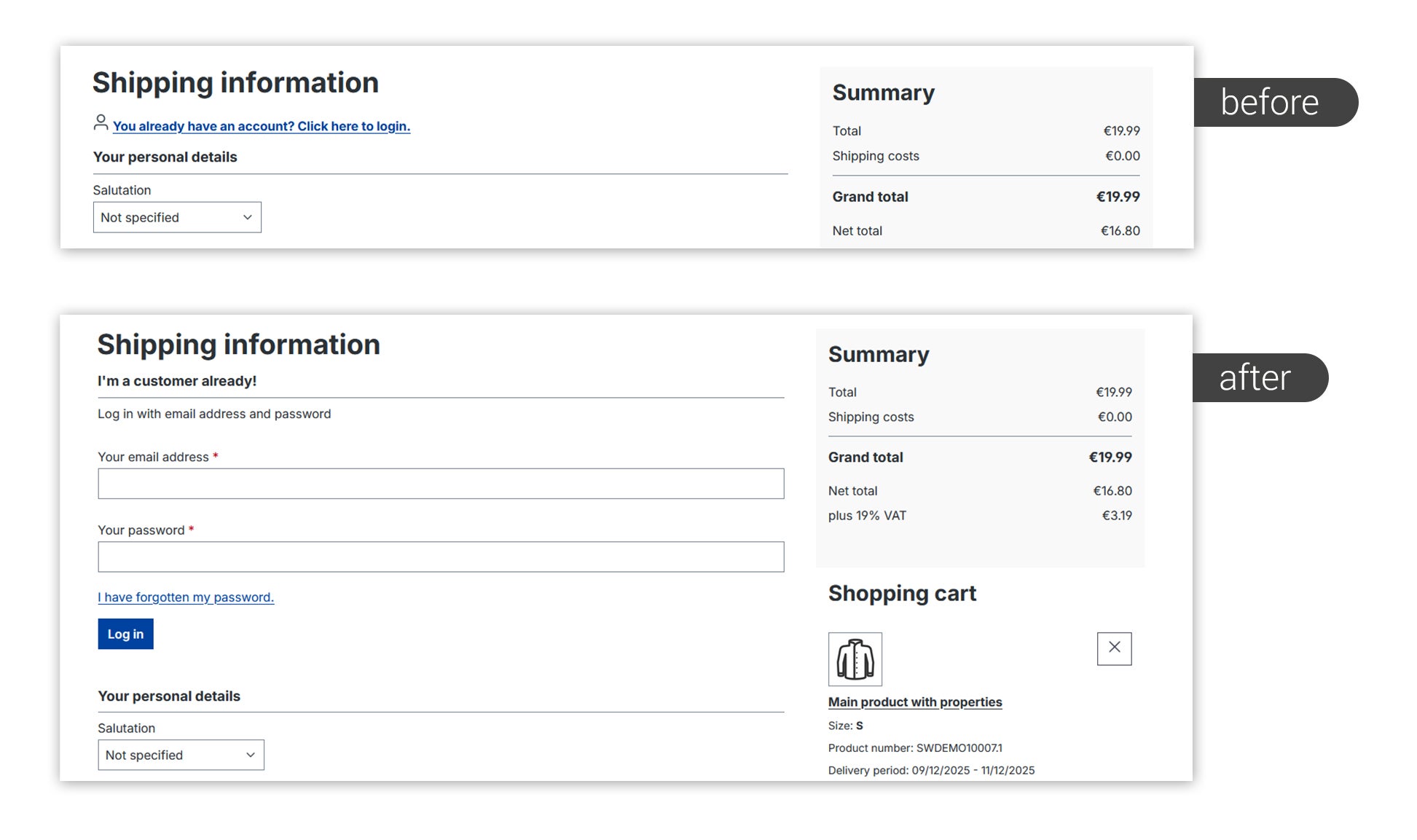
Task: Click the user account icon beside the login link
Action: (101, 123)
